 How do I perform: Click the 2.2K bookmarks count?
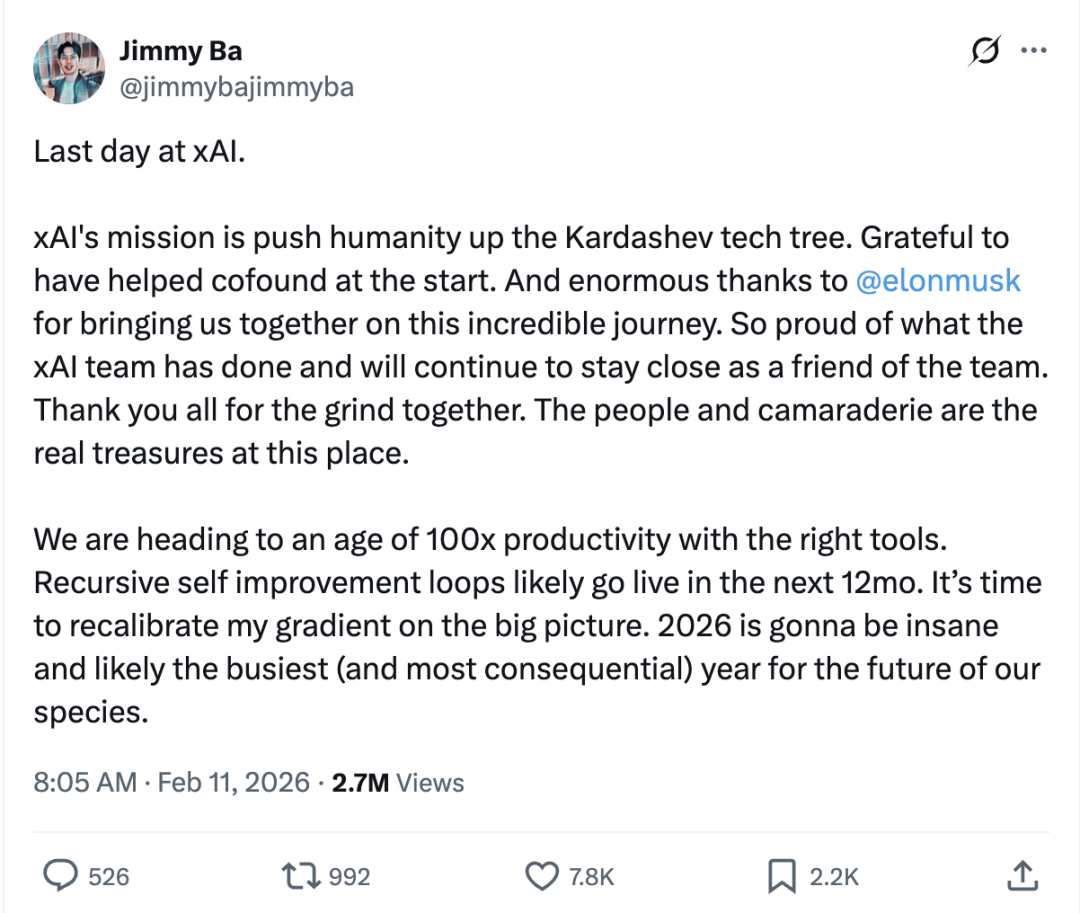tap(834, 877)
